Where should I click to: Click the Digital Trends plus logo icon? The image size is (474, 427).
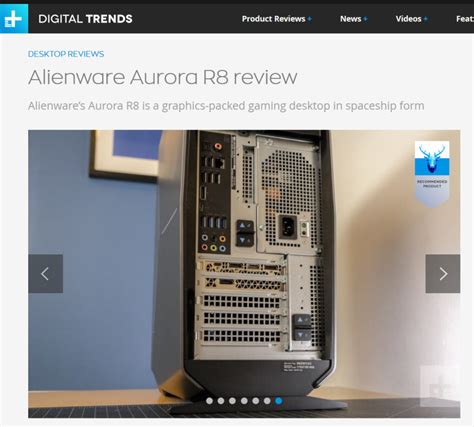click(14, 19)
